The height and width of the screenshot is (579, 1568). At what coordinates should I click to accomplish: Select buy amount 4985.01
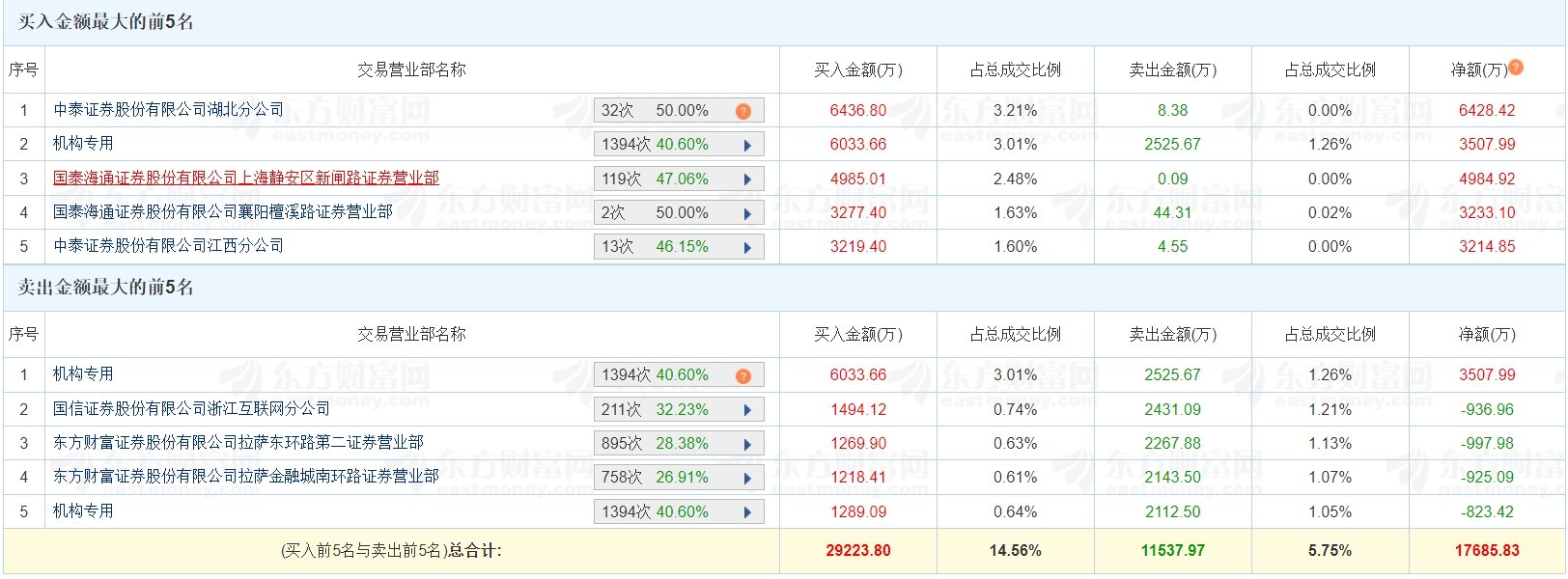[x=858, y=179]
